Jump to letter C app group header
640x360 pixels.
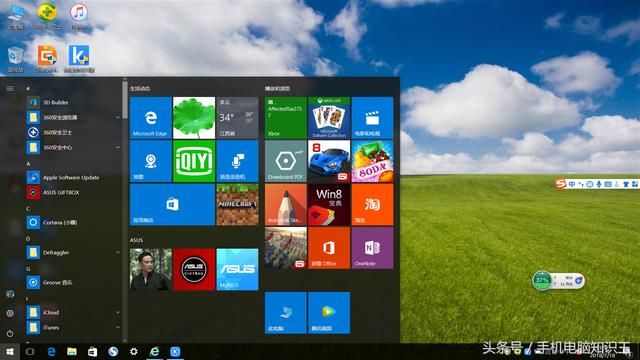coord(28,209)
